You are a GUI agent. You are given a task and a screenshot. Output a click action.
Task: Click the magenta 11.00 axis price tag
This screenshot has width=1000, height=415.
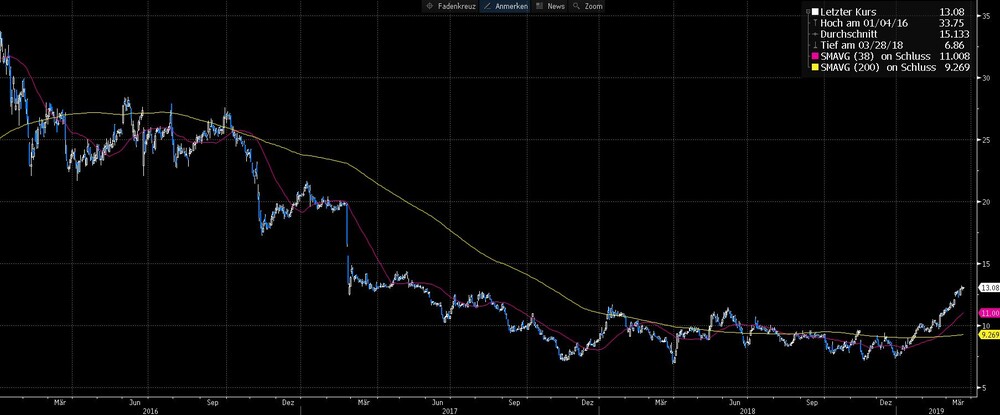[989, 313]
